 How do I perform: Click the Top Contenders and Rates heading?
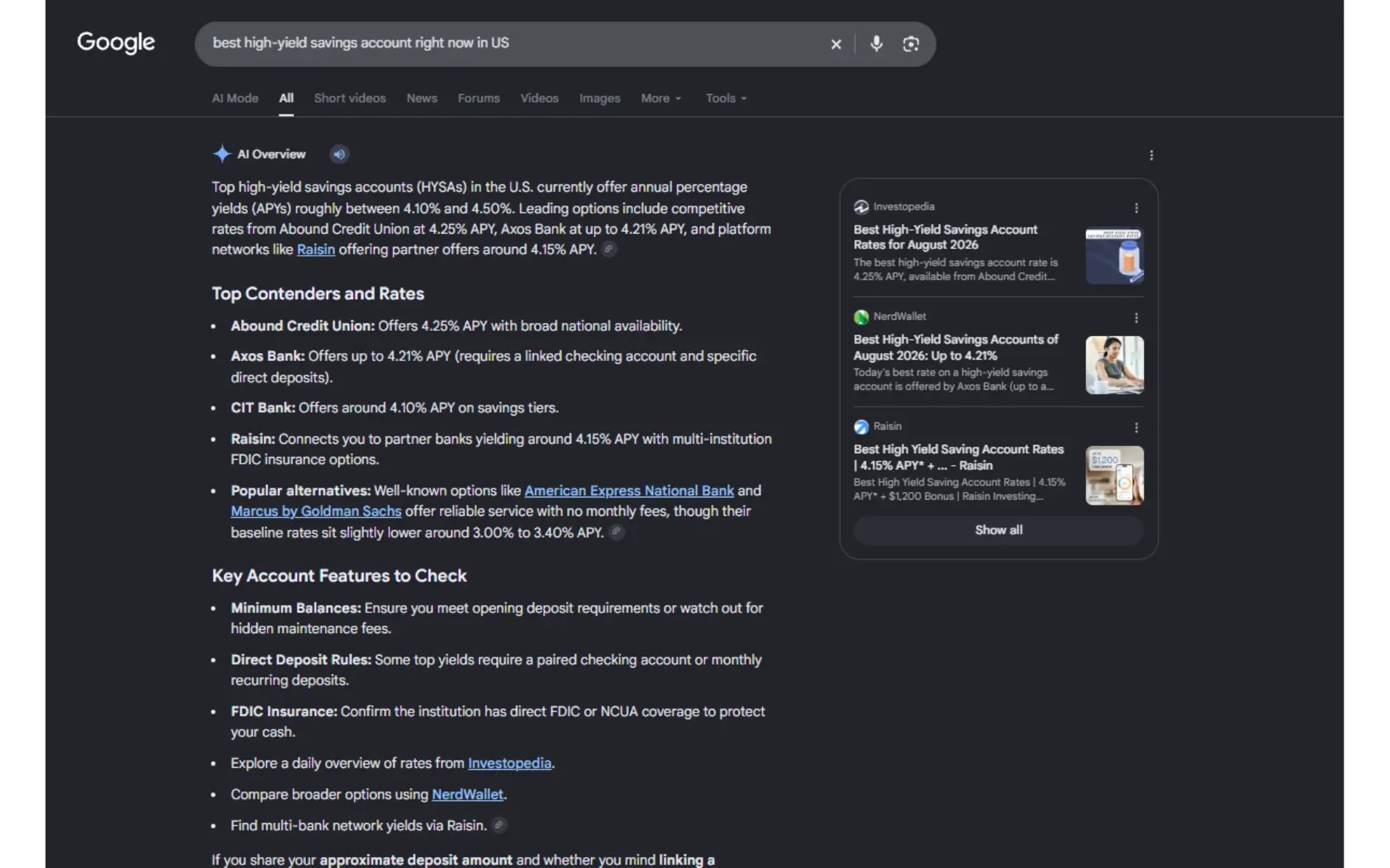click(x=318, y=294)
